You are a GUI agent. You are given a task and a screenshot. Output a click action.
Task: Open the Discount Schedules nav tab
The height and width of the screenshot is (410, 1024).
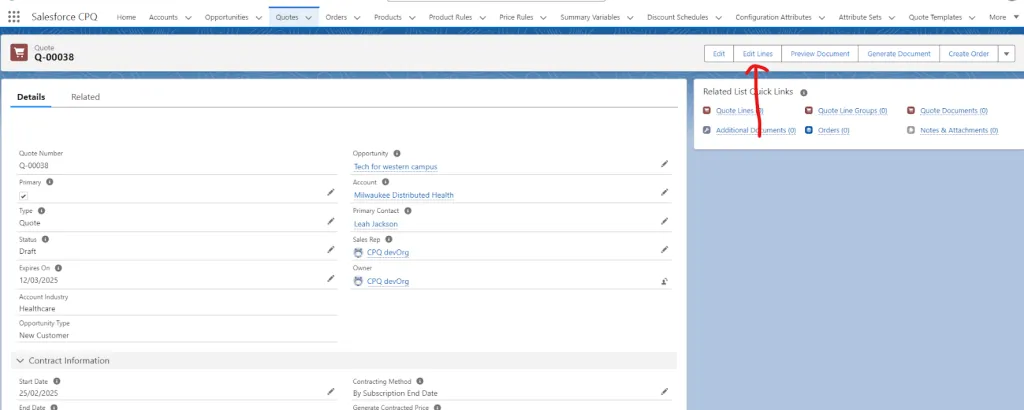coord(678,18)
